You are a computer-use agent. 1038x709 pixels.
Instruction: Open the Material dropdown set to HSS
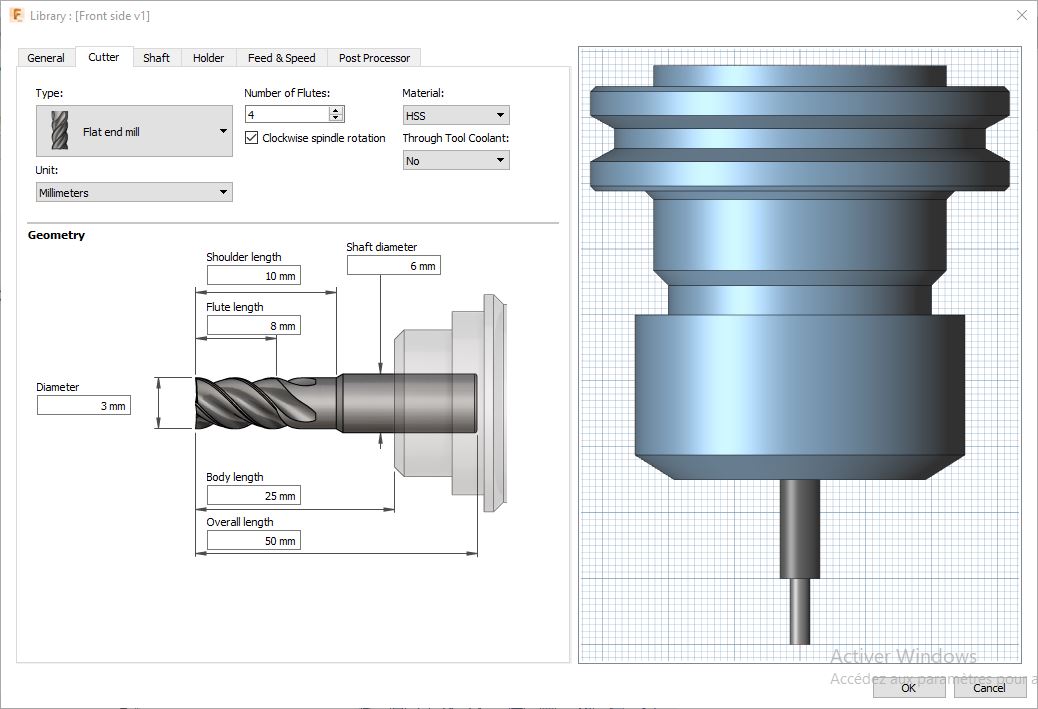click(456, 115)
